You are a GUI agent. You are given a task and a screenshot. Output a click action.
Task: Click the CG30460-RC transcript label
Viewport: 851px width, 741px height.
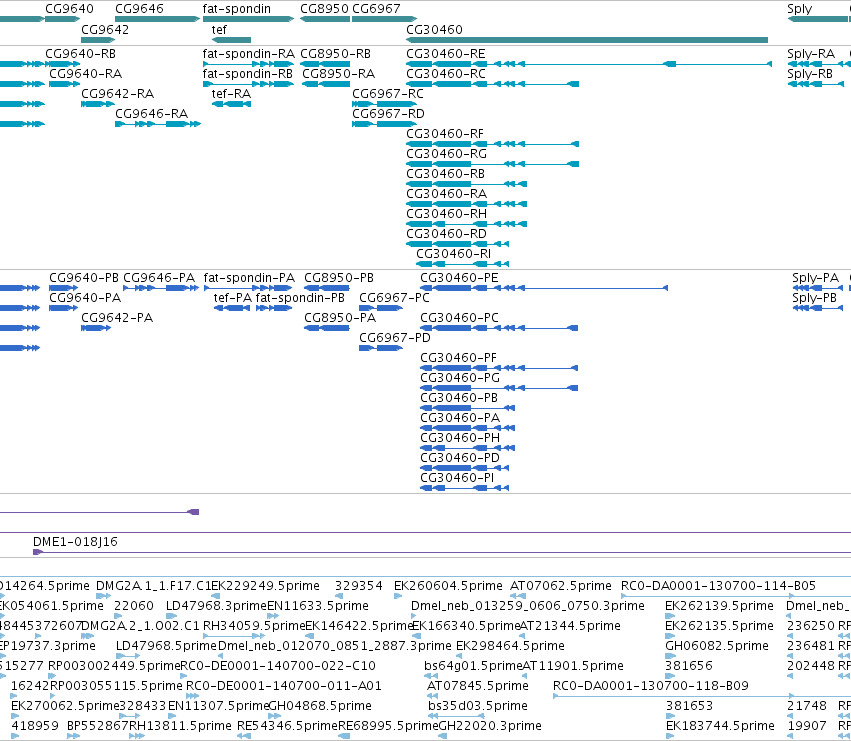point(446,74)
